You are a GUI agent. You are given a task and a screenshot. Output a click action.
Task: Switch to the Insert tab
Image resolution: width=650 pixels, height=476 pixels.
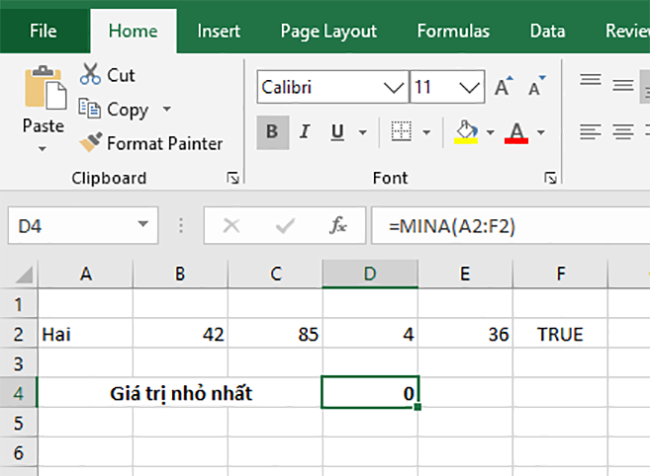click(x=218, y=30)
